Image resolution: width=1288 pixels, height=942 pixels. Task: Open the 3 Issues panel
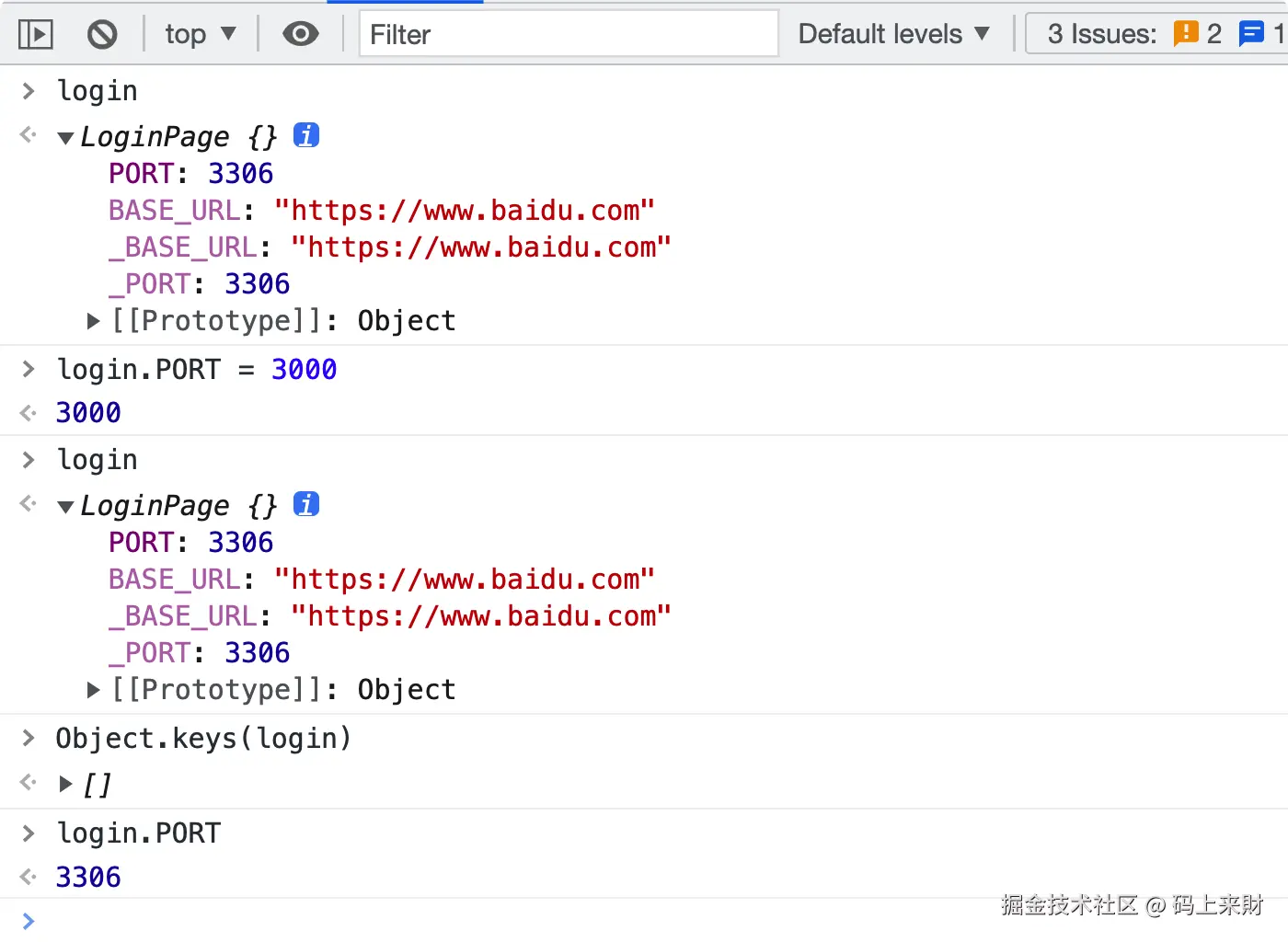point(1101,35)
